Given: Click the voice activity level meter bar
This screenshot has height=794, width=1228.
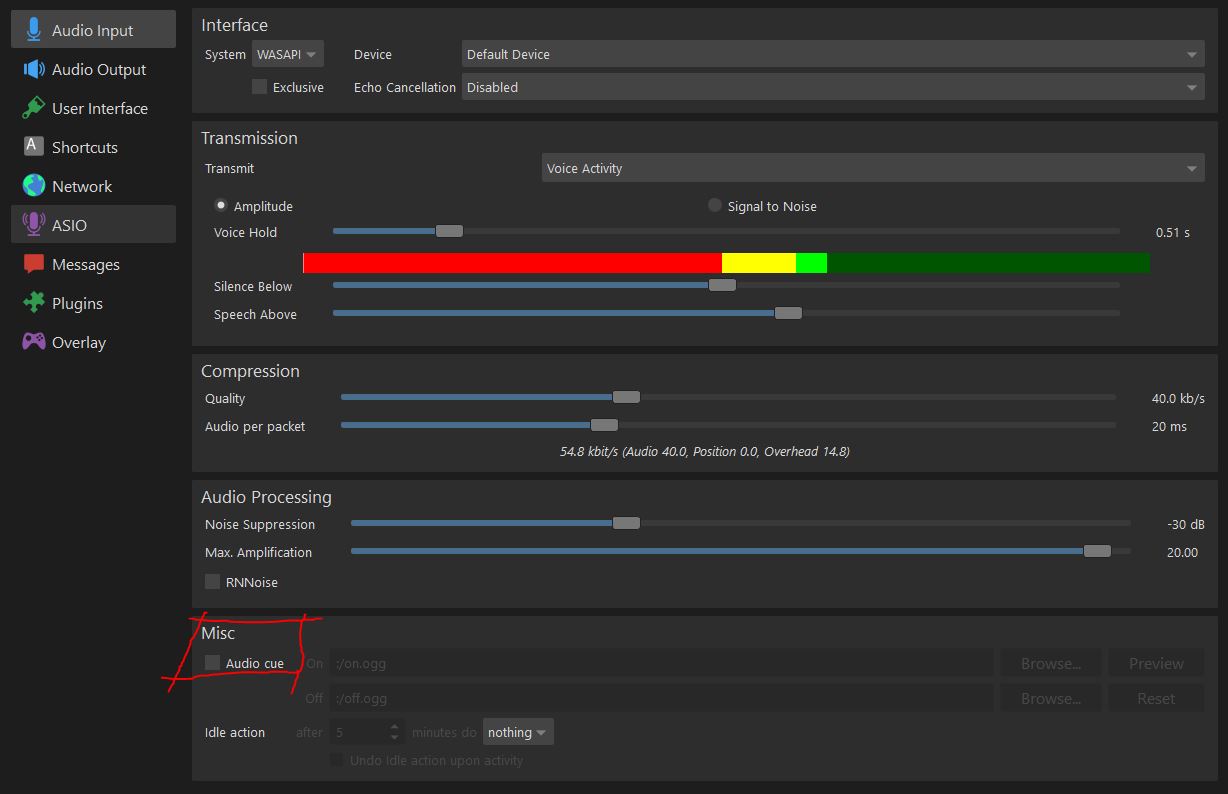Looking at the screenshot, I should coord(726,263).
